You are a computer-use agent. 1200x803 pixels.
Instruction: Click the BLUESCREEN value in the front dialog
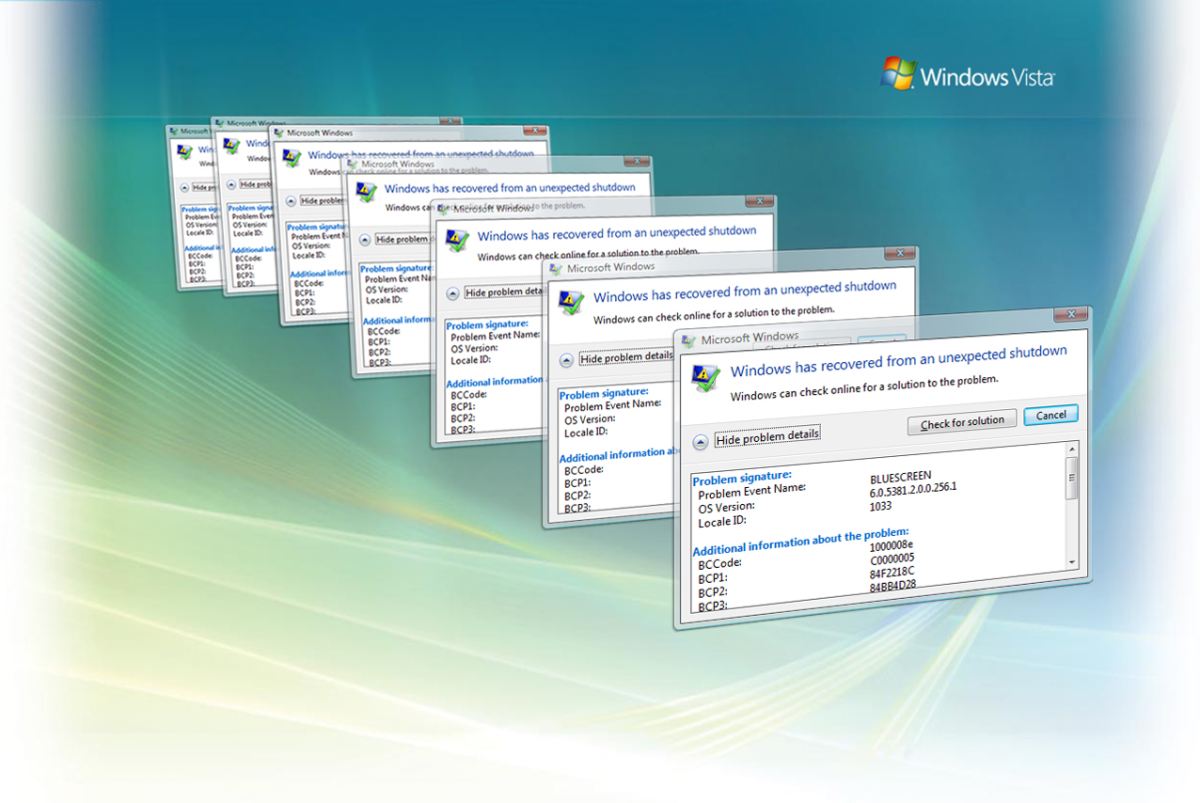click(x=903, y=479)
